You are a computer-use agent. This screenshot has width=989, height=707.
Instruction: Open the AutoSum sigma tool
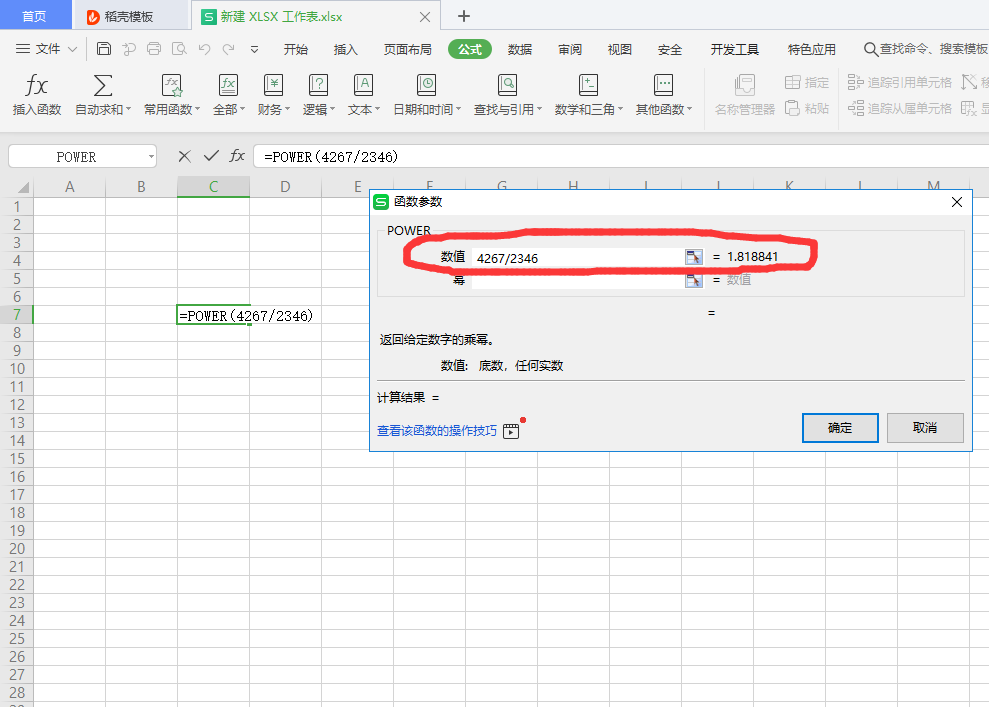point(103,85)
